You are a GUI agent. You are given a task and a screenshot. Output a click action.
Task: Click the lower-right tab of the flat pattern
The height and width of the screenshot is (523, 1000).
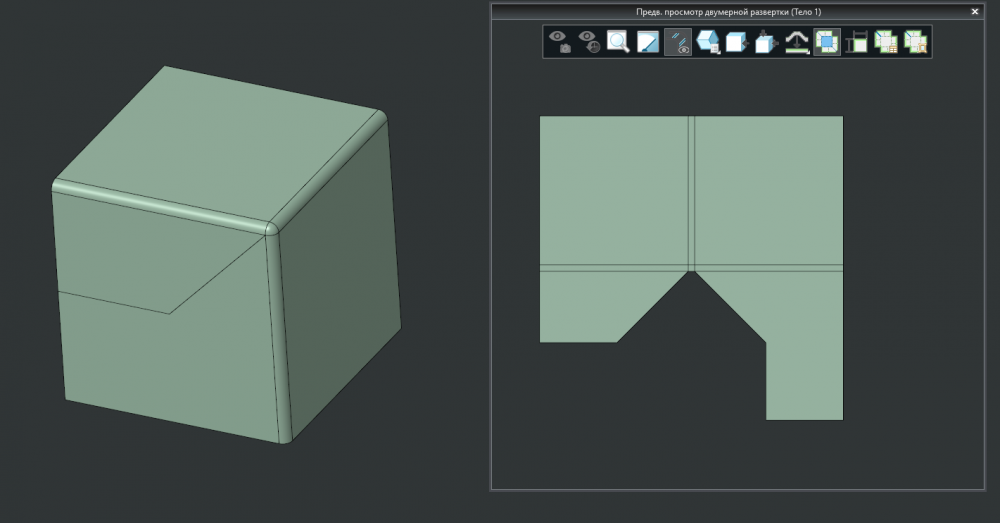pyautogui.click(x=804, y=380)
